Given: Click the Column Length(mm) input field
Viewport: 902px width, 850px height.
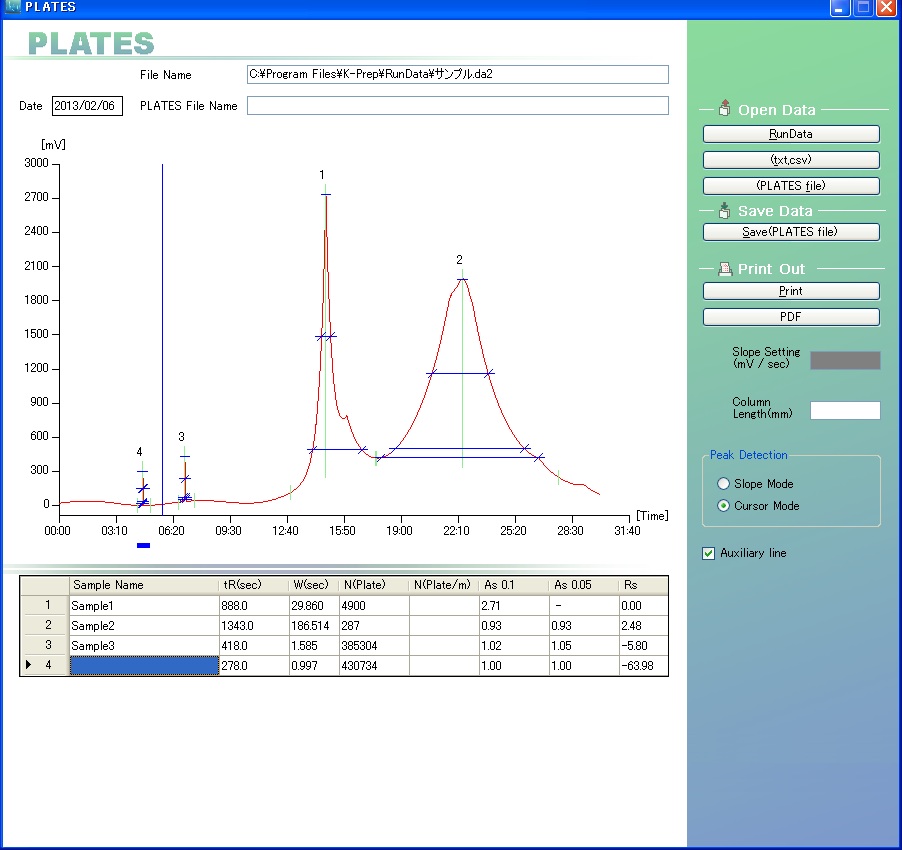Looking at the screenshot, I should [845, 410].
